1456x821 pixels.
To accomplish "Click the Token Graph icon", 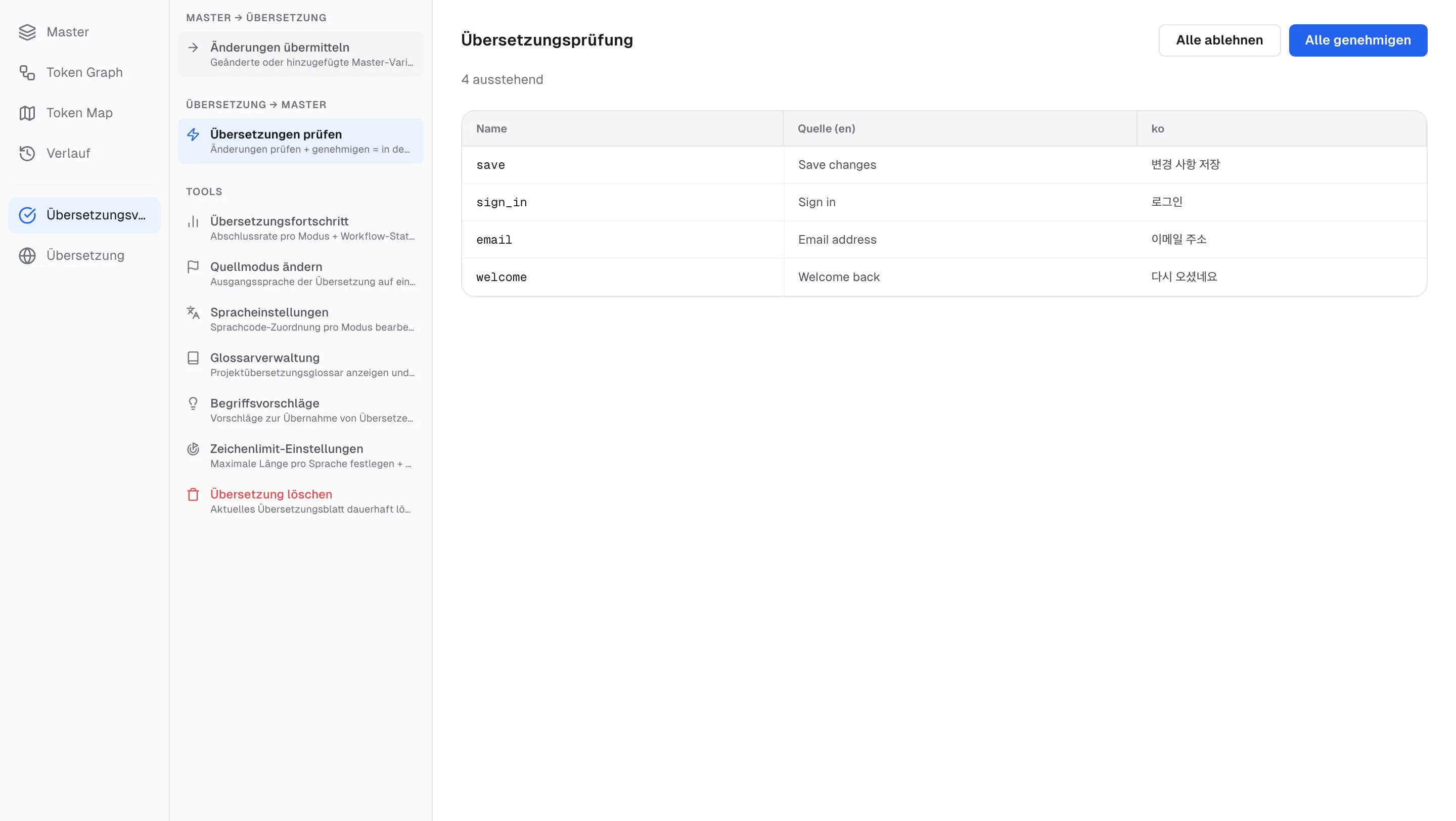I will click(27, 72).
